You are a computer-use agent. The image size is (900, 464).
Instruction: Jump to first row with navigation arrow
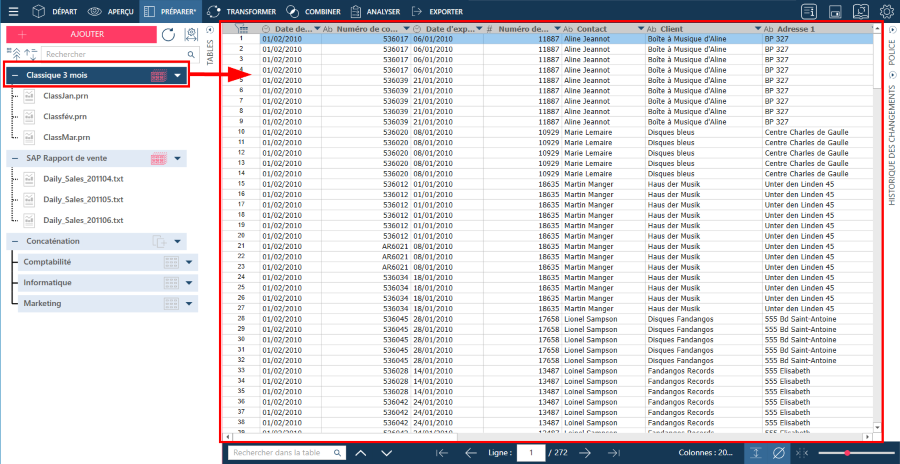(x=442, y=453)
